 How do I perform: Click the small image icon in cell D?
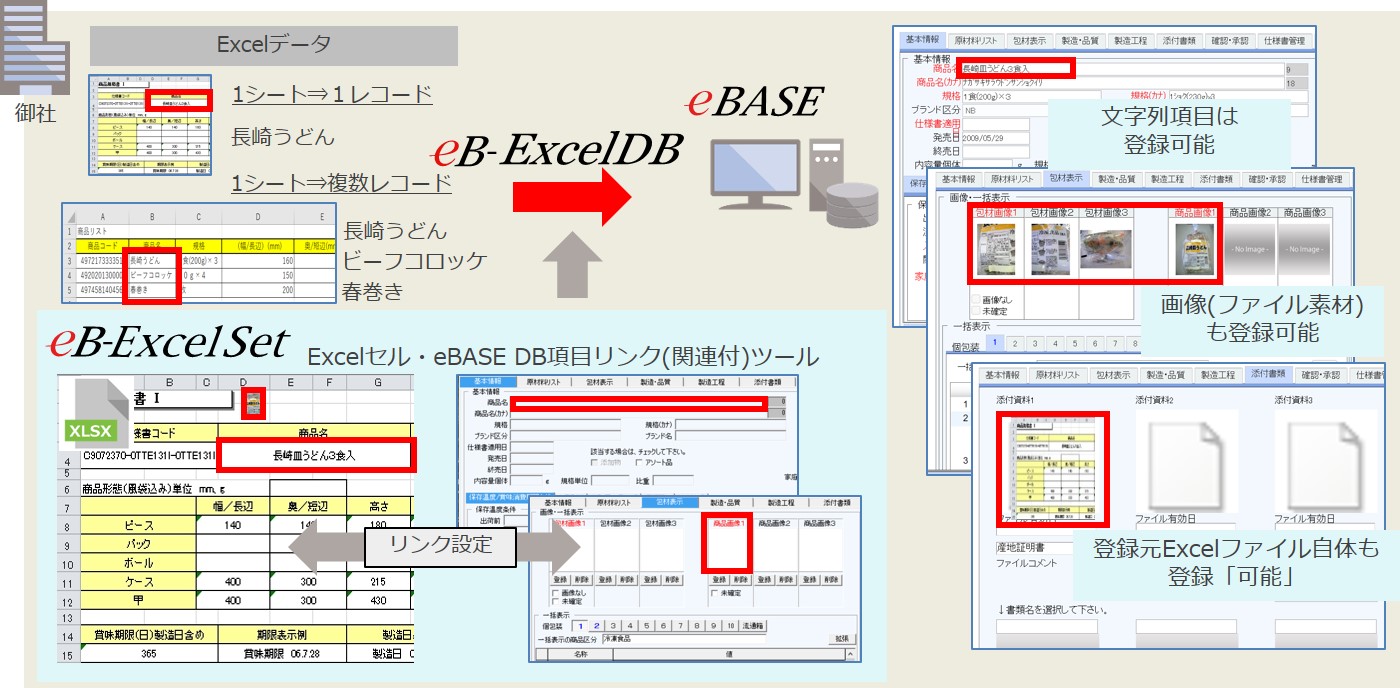254,403
